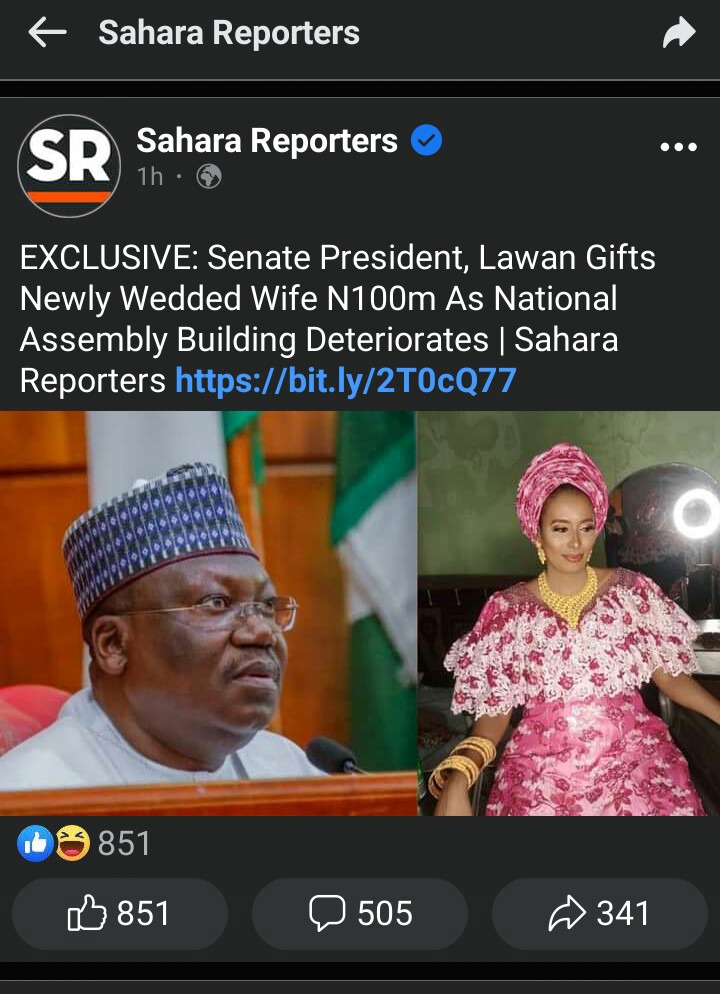Open the three-dots post options menu
Image resolution: width=720 pixels, height=994 pixels.
coord(678,147)
